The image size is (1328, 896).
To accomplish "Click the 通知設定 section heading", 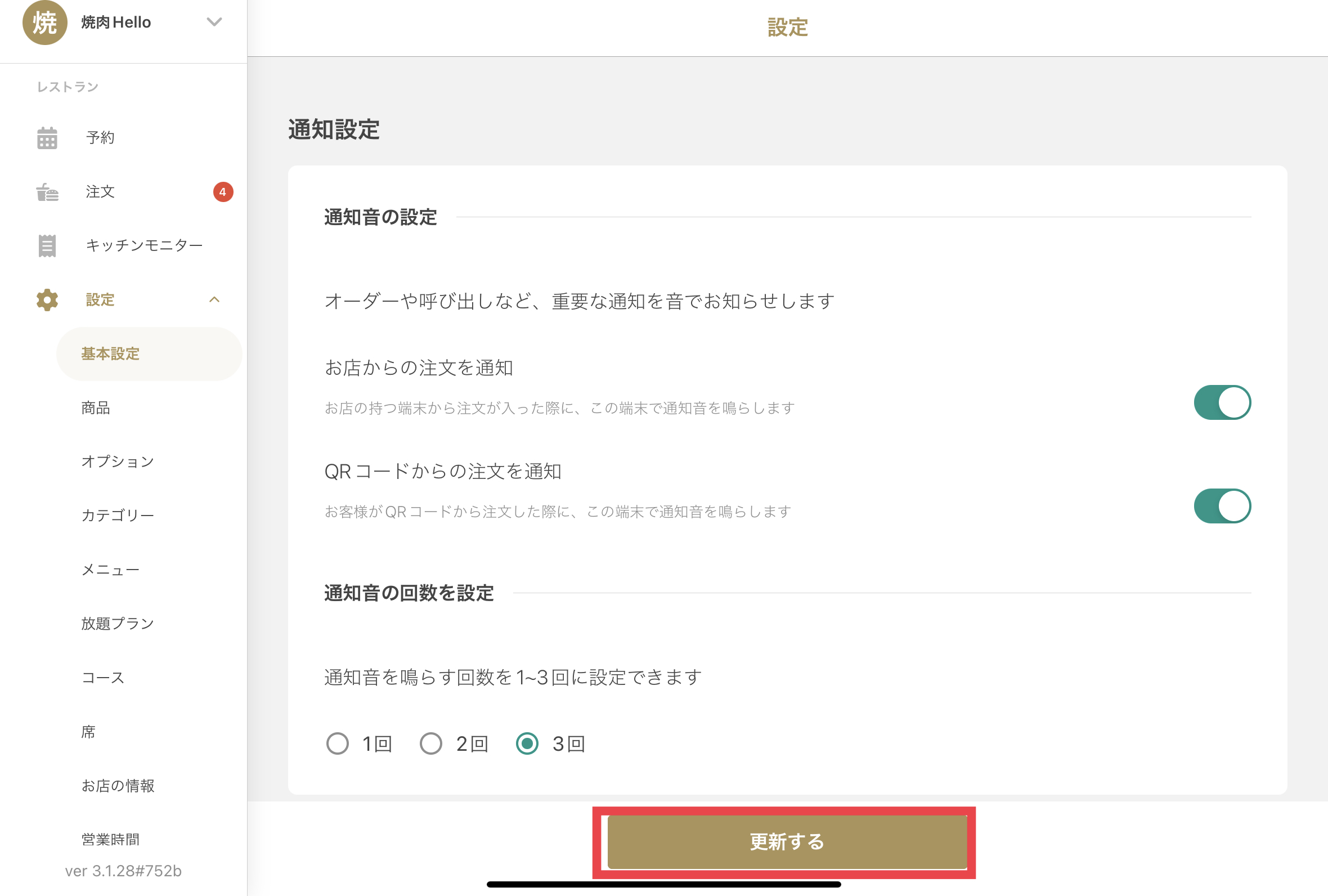I will click(x=334, y=129).
